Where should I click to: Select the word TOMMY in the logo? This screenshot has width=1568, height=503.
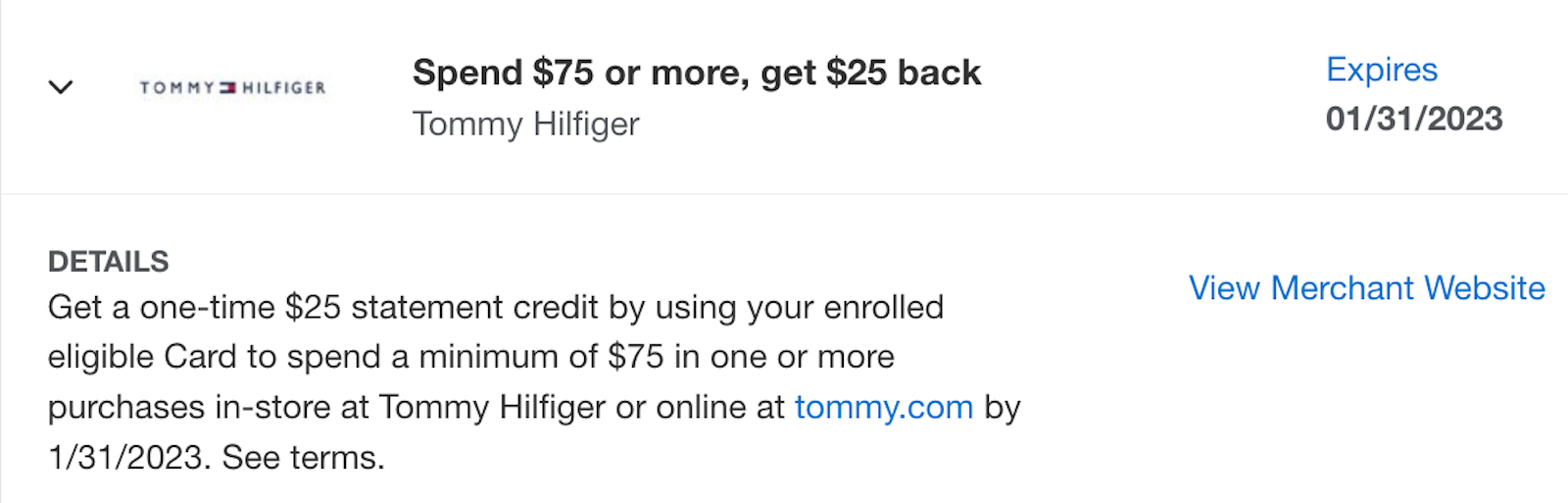click(177, 87)
